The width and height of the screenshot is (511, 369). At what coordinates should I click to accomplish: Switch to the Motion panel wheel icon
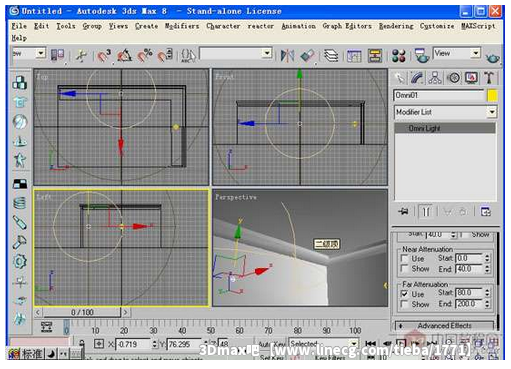coord(453,78)
